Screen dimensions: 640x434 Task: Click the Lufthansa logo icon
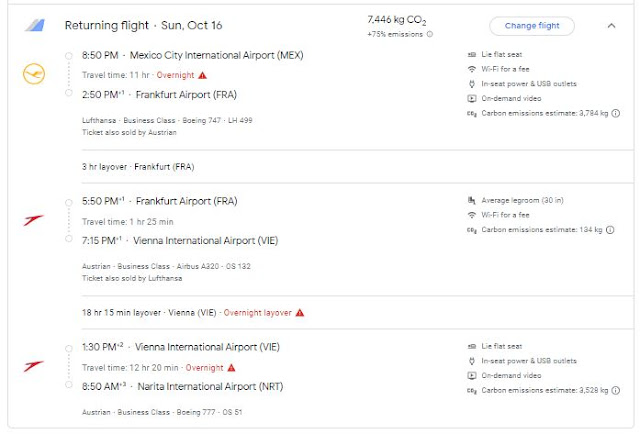(34, 74)
